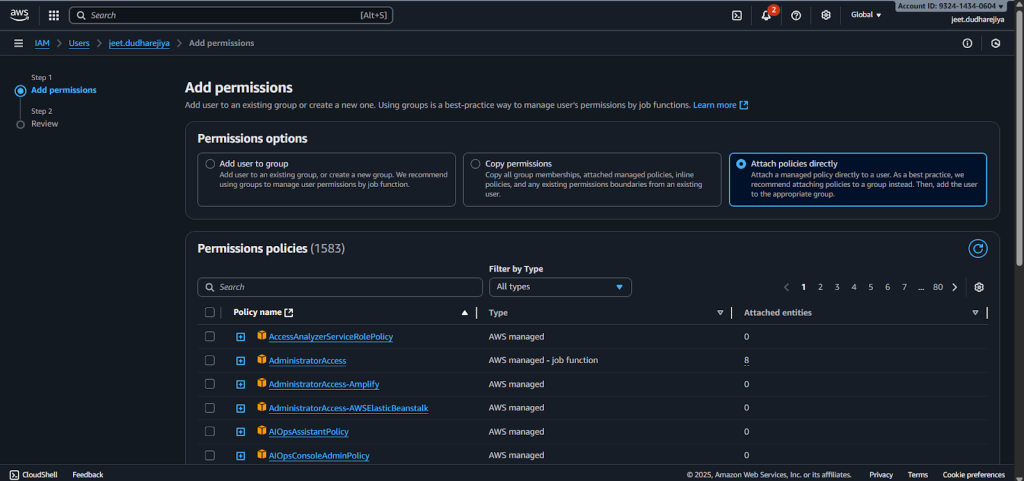Check the AIOpsAssistantPolicy checkbox
Viewport: 1024px width, 481px height.
click(x=210, y=431)
